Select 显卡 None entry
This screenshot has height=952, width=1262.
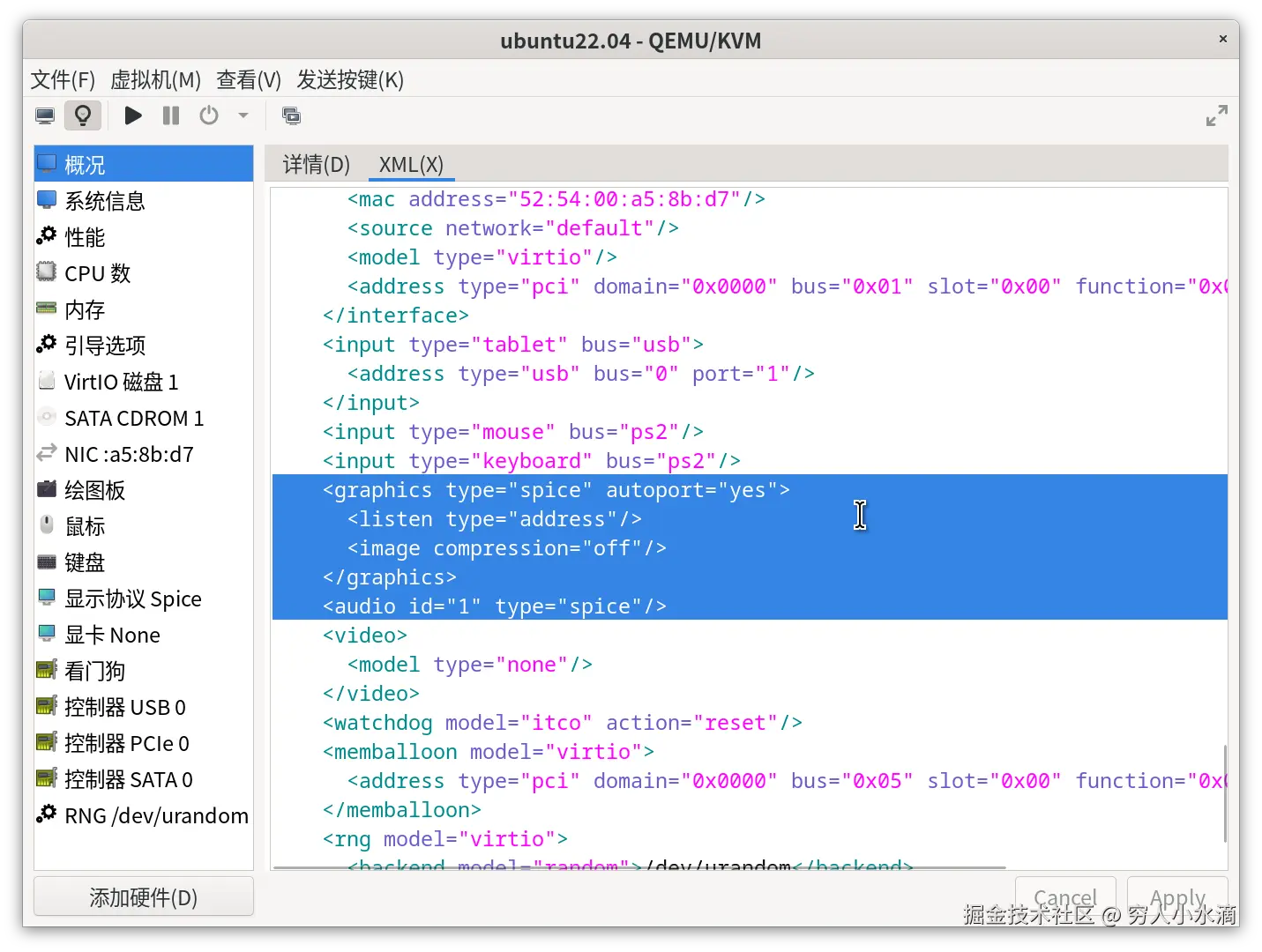coord(144,635)
